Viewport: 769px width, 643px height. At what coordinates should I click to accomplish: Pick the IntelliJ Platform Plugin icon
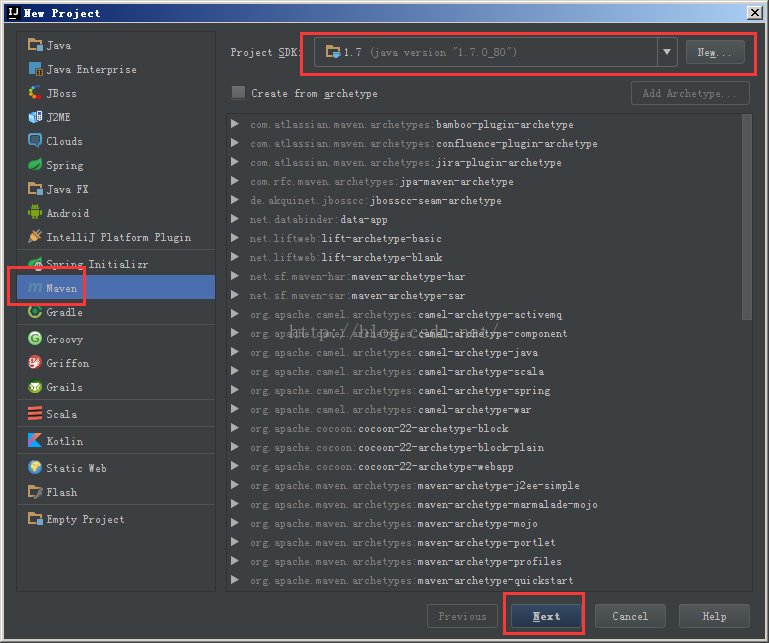(35, 237)
